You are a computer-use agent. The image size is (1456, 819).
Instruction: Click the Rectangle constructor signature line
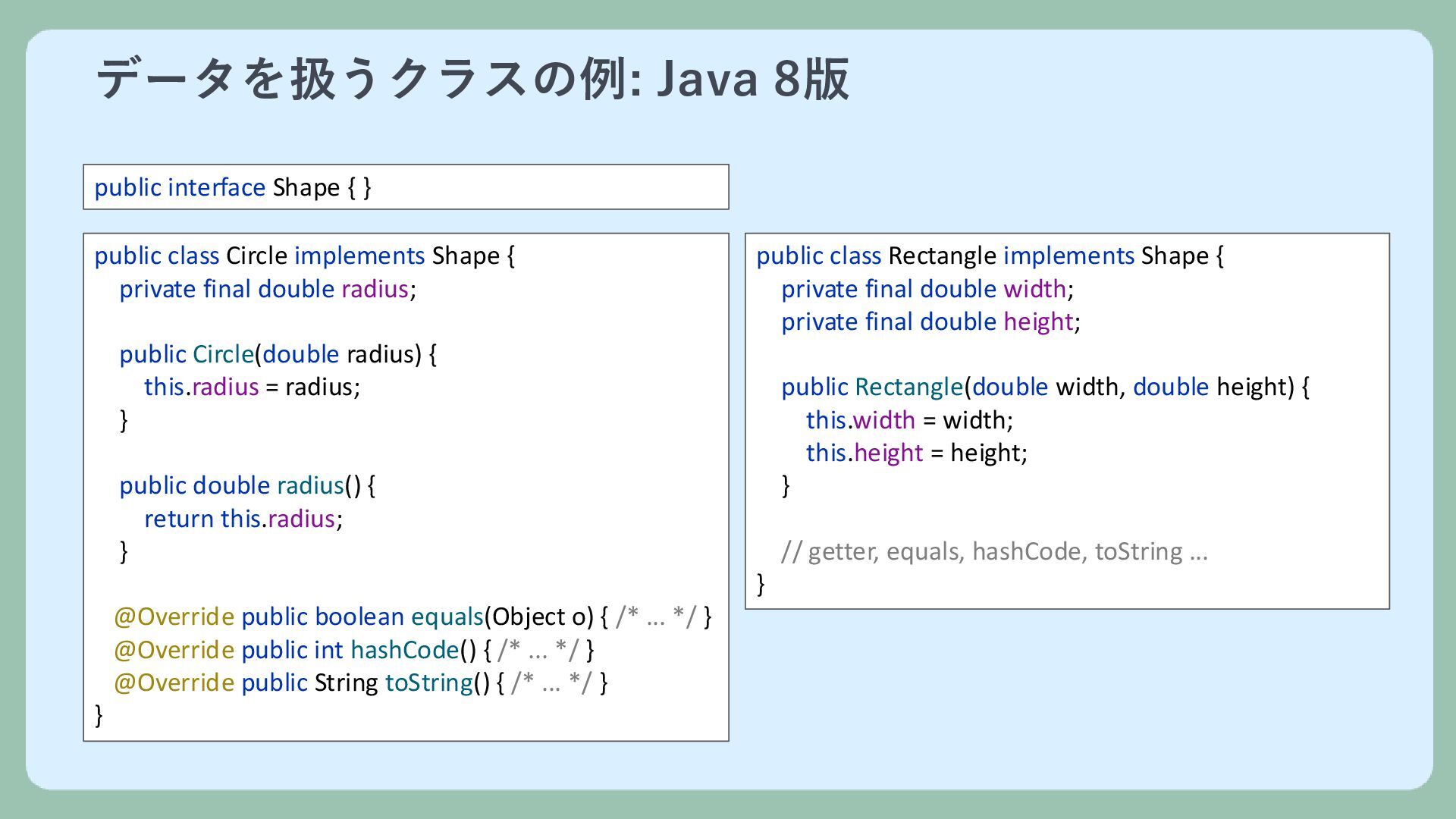[1044, 387]
